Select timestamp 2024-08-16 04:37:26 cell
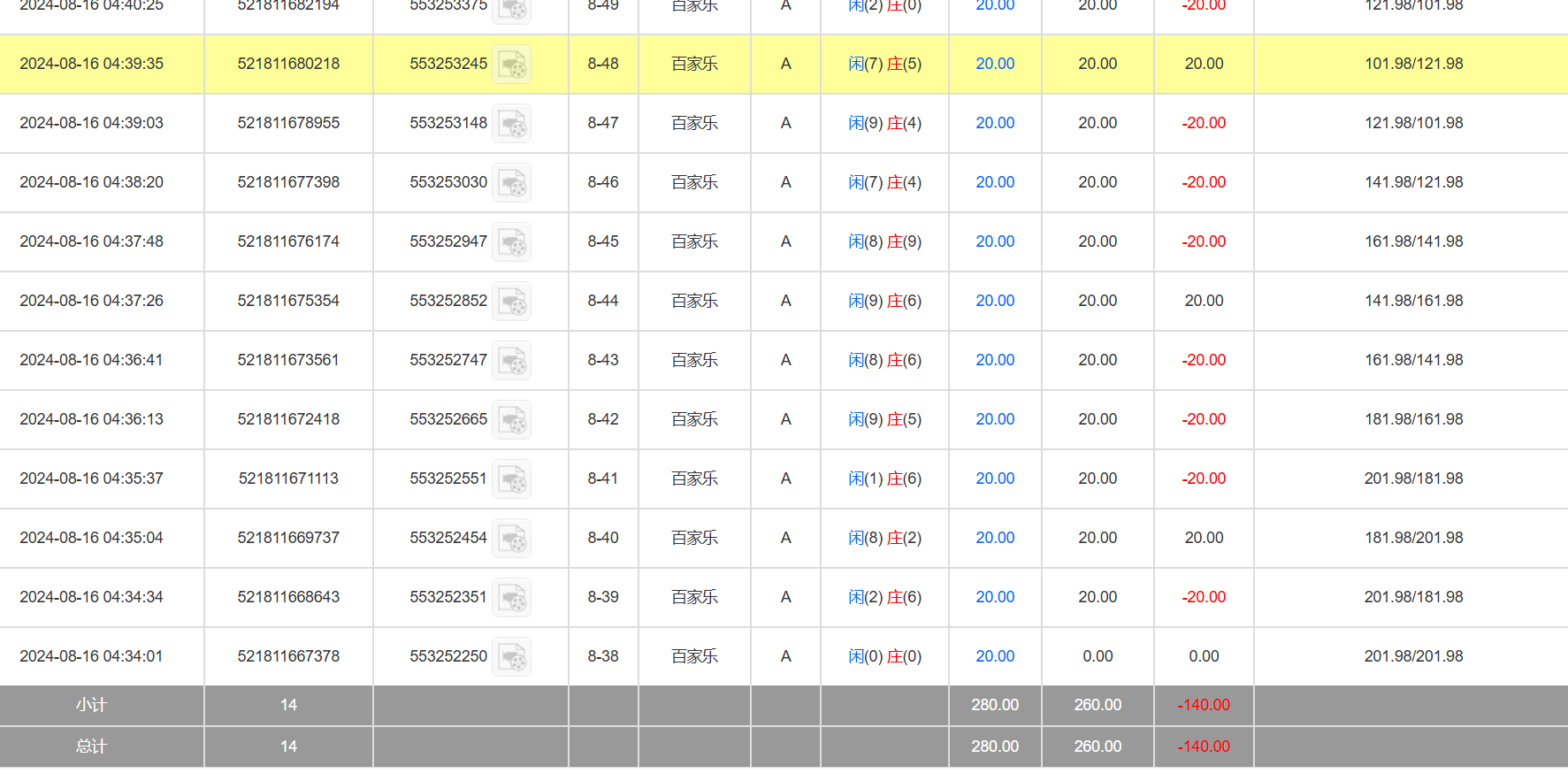The width and height of the screenshot is (1568, 781). 91,301
